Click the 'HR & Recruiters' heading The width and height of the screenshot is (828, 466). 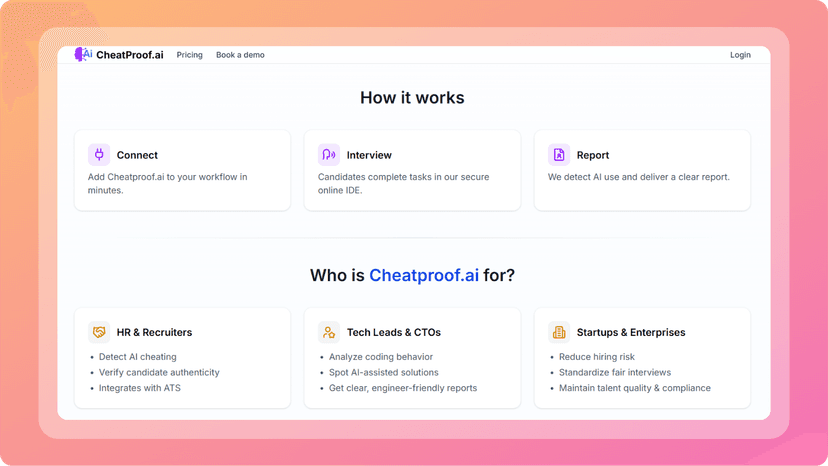pyautogui.click(x=154, y=332)
